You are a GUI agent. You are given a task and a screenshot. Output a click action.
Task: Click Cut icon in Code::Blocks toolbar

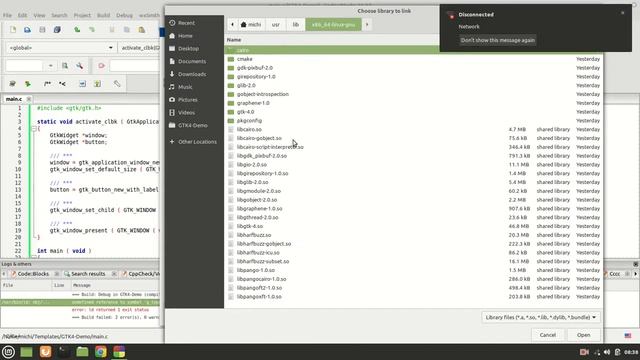[112, 30]
